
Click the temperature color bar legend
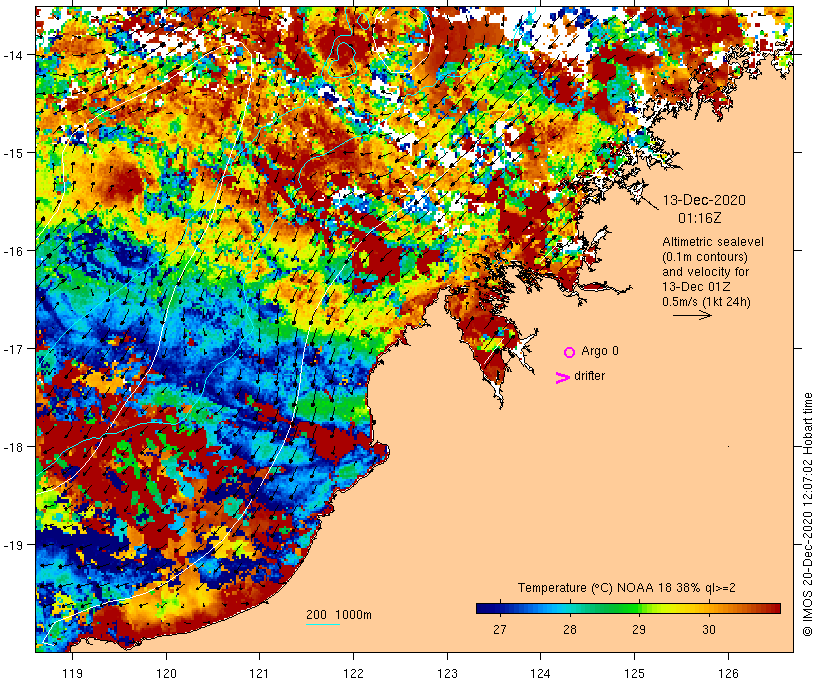tap(628, 608)
